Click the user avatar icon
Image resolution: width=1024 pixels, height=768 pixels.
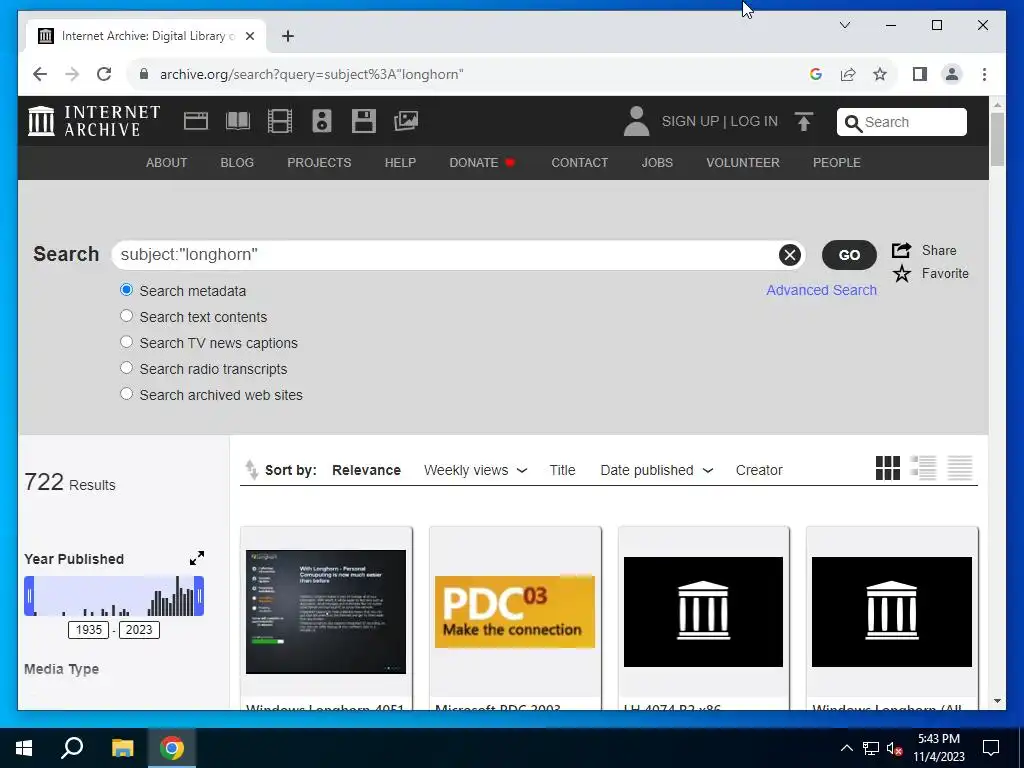pyautogui.click(x=636, y=121)
